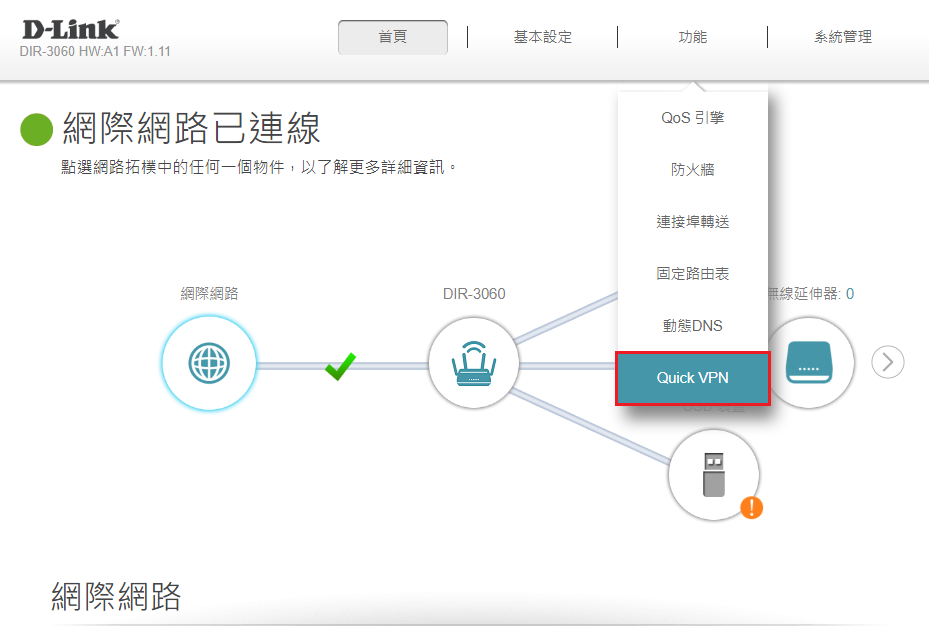
Task: Click the D-Link logo
Action: click(70, 28)
